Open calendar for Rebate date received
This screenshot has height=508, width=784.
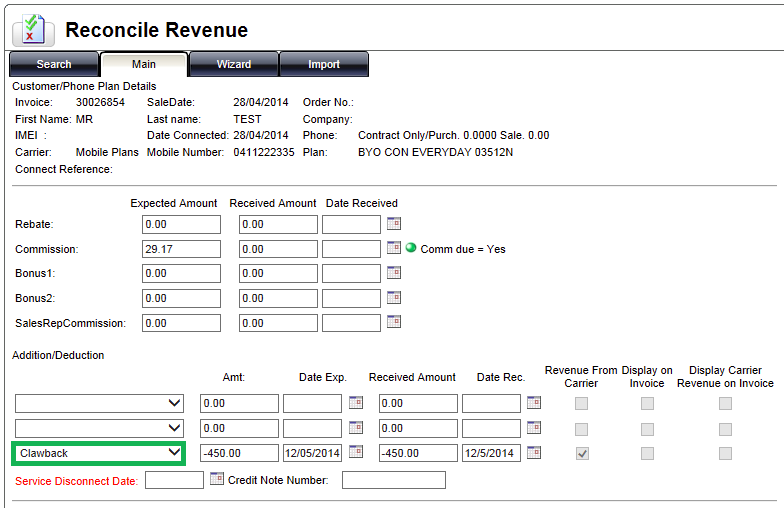click(394, 224)
